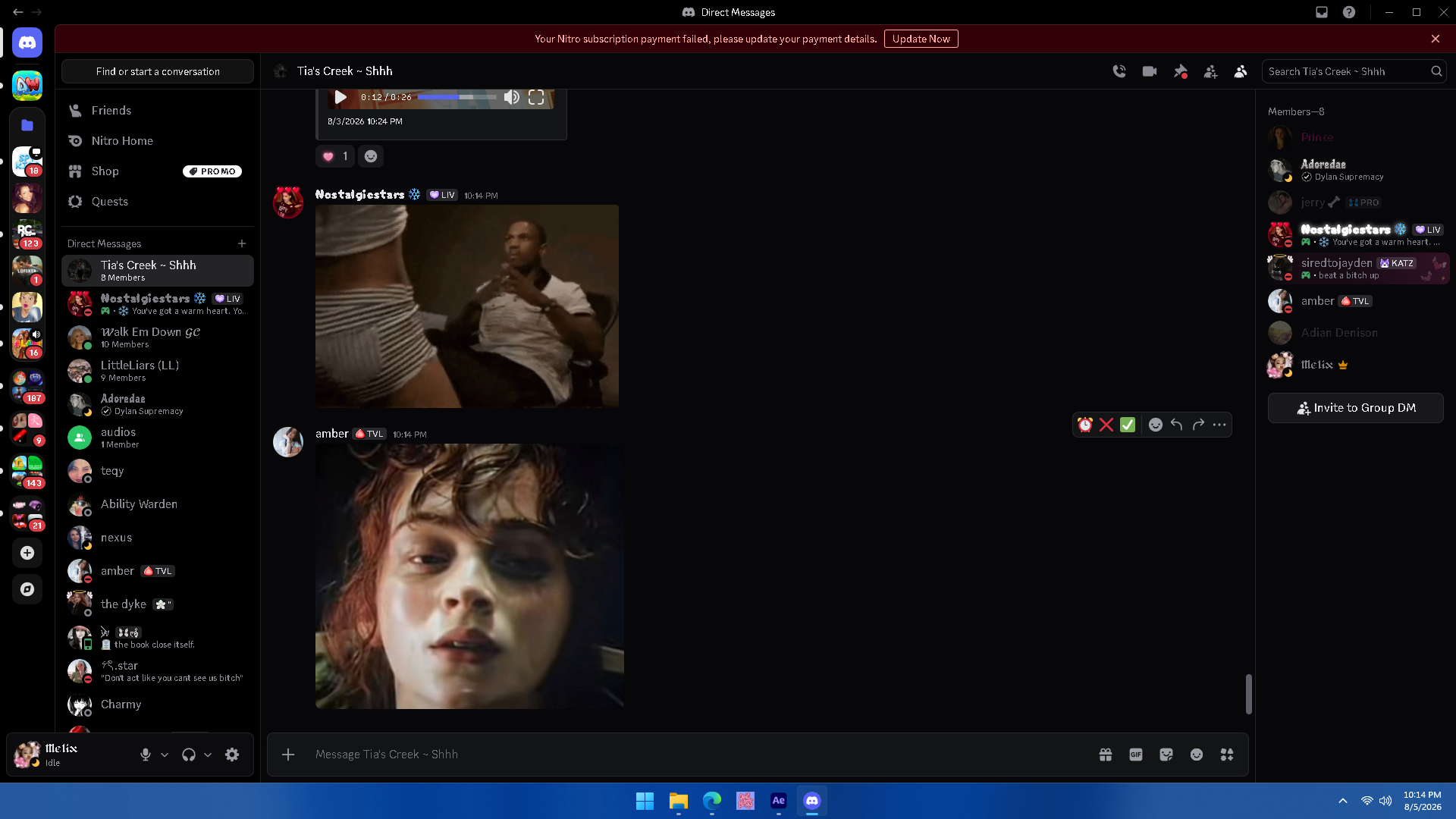The image size is (1456, 819).
Task: Open Nostalgiestars' GIF attachment
Action: point(467,306)
